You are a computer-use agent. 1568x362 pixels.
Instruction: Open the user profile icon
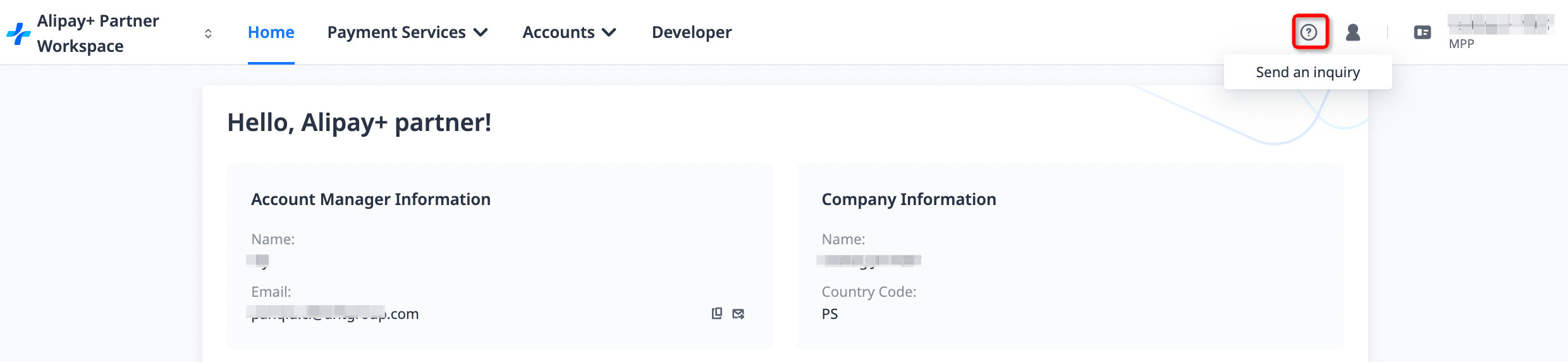[1353, 32]
